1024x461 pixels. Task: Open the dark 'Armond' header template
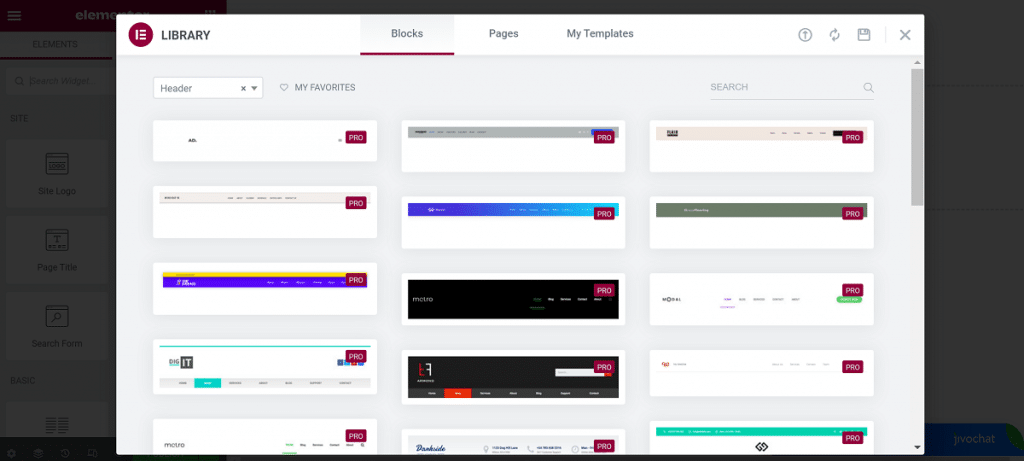pos(513,377)
